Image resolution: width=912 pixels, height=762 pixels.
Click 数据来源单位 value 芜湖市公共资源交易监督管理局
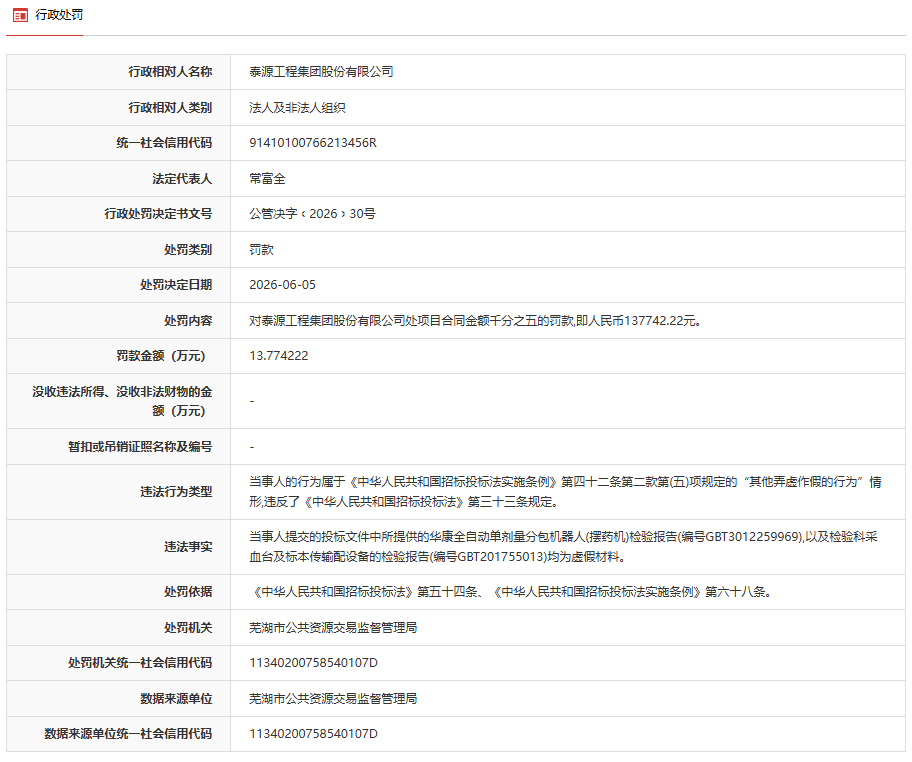(x=333, y=699)
